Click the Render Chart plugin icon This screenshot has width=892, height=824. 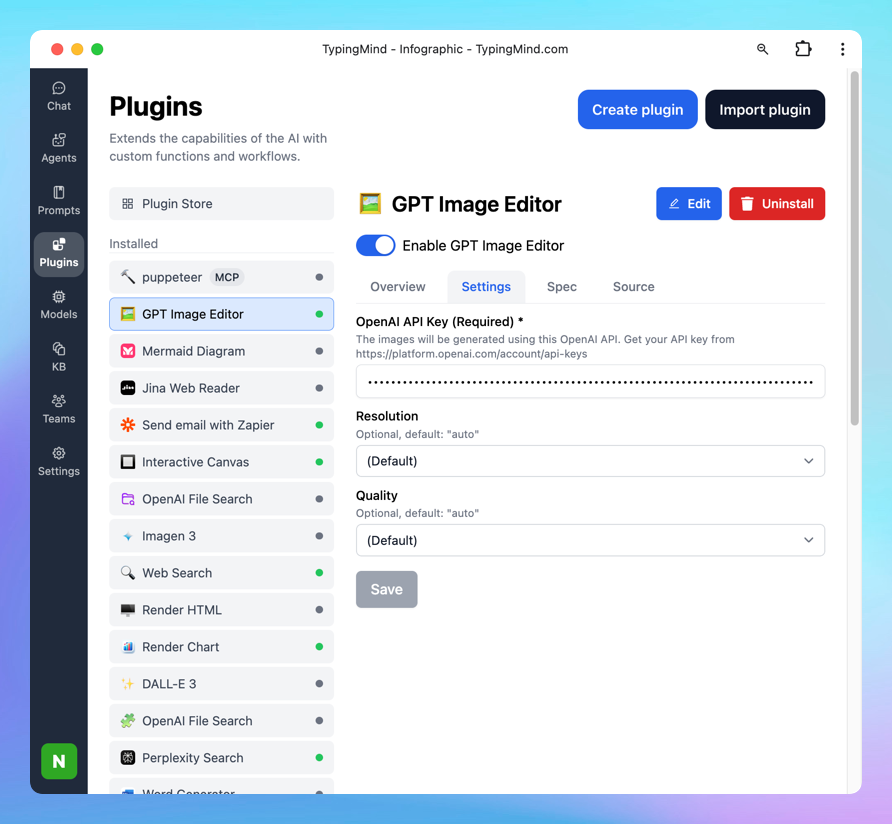128,647
